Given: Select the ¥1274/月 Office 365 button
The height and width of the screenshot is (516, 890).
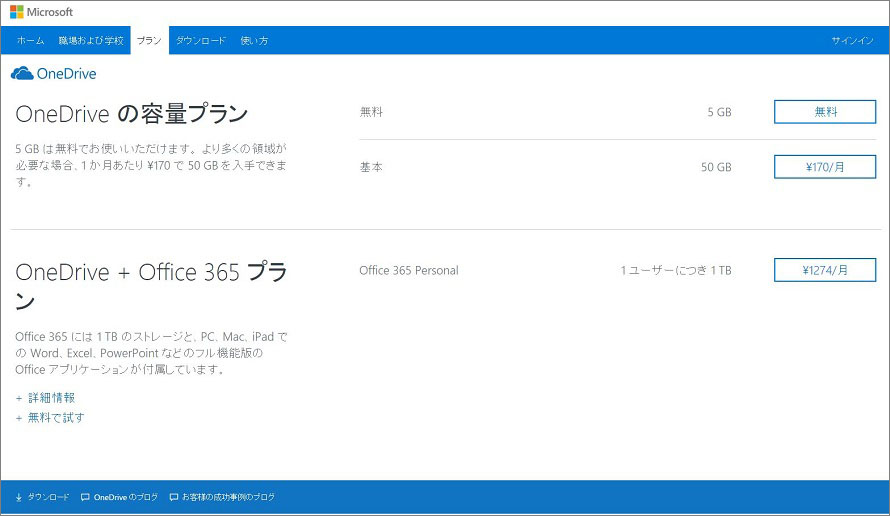Looking at the screenshot, I should (x=825, y=270).
